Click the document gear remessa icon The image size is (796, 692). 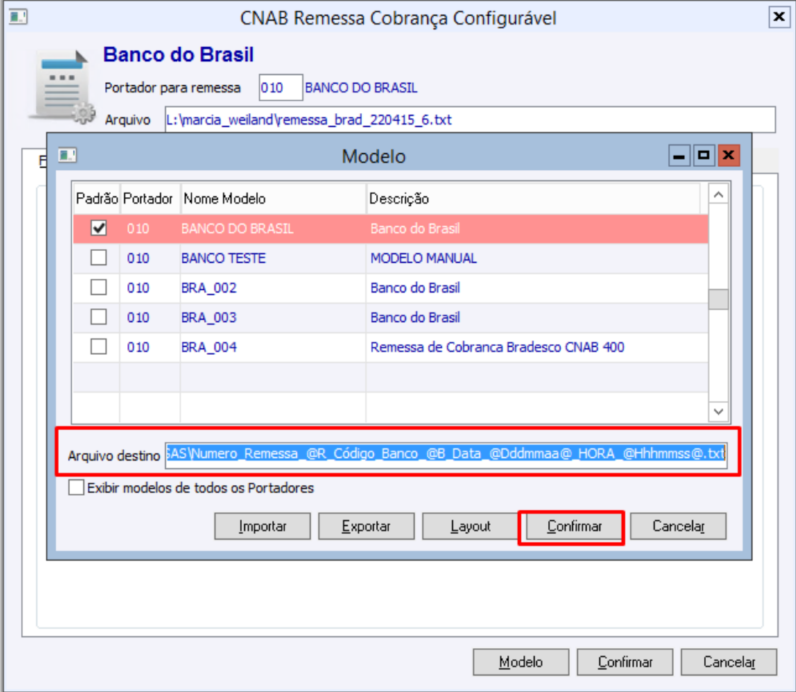pos(62,87)
